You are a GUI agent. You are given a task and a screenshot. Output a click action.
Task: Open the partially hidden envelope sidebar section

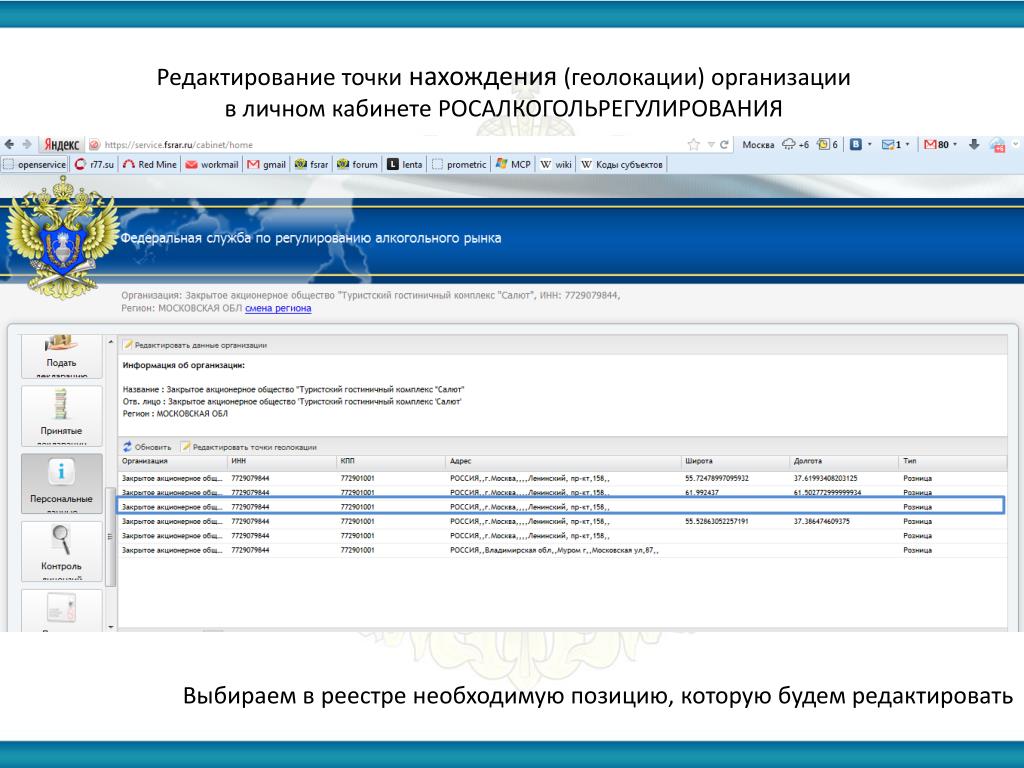(x=61, y=611)
